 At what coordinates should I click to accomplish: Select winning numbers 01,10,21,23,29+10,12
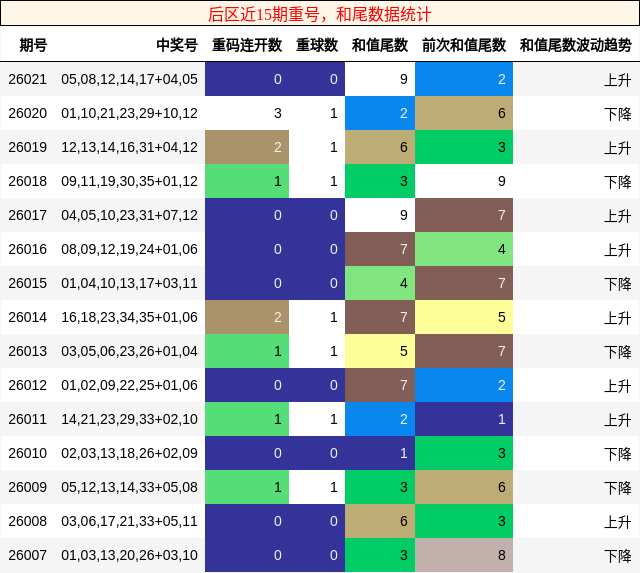tap(129, 113)
